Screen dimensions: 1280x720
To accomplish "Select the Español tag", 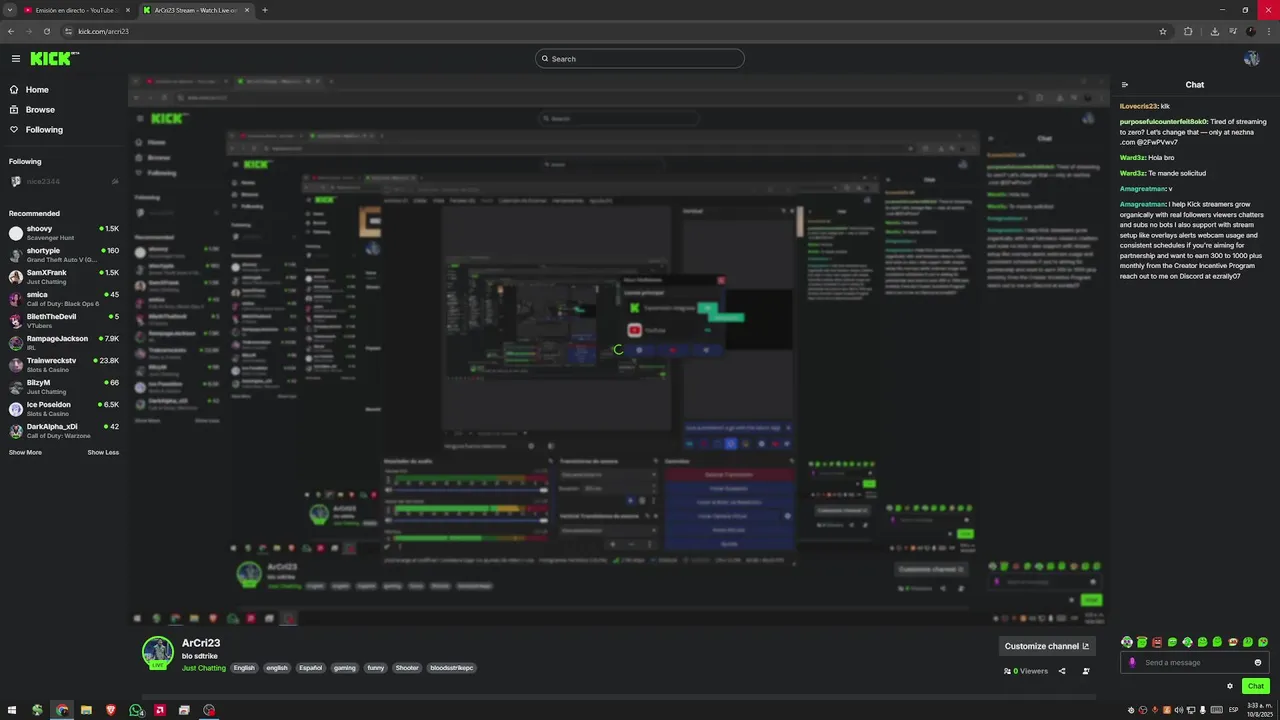I will (x=311, y=668).
